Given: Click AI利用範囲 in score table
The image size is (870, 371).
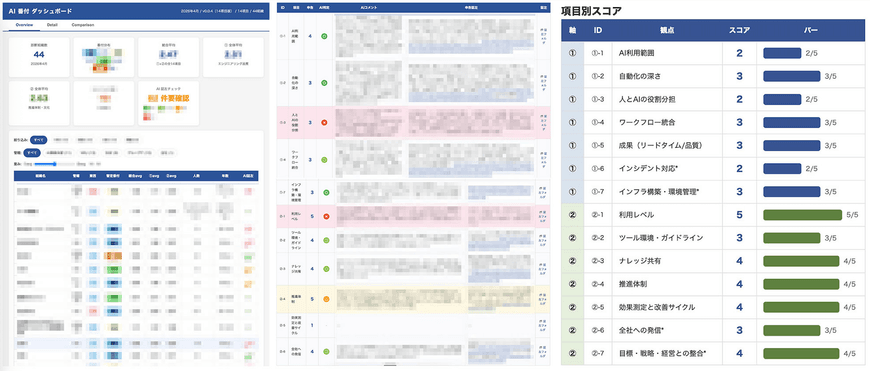Looking at the screenshot, I should pyautogui.click(x=636, y=53).
